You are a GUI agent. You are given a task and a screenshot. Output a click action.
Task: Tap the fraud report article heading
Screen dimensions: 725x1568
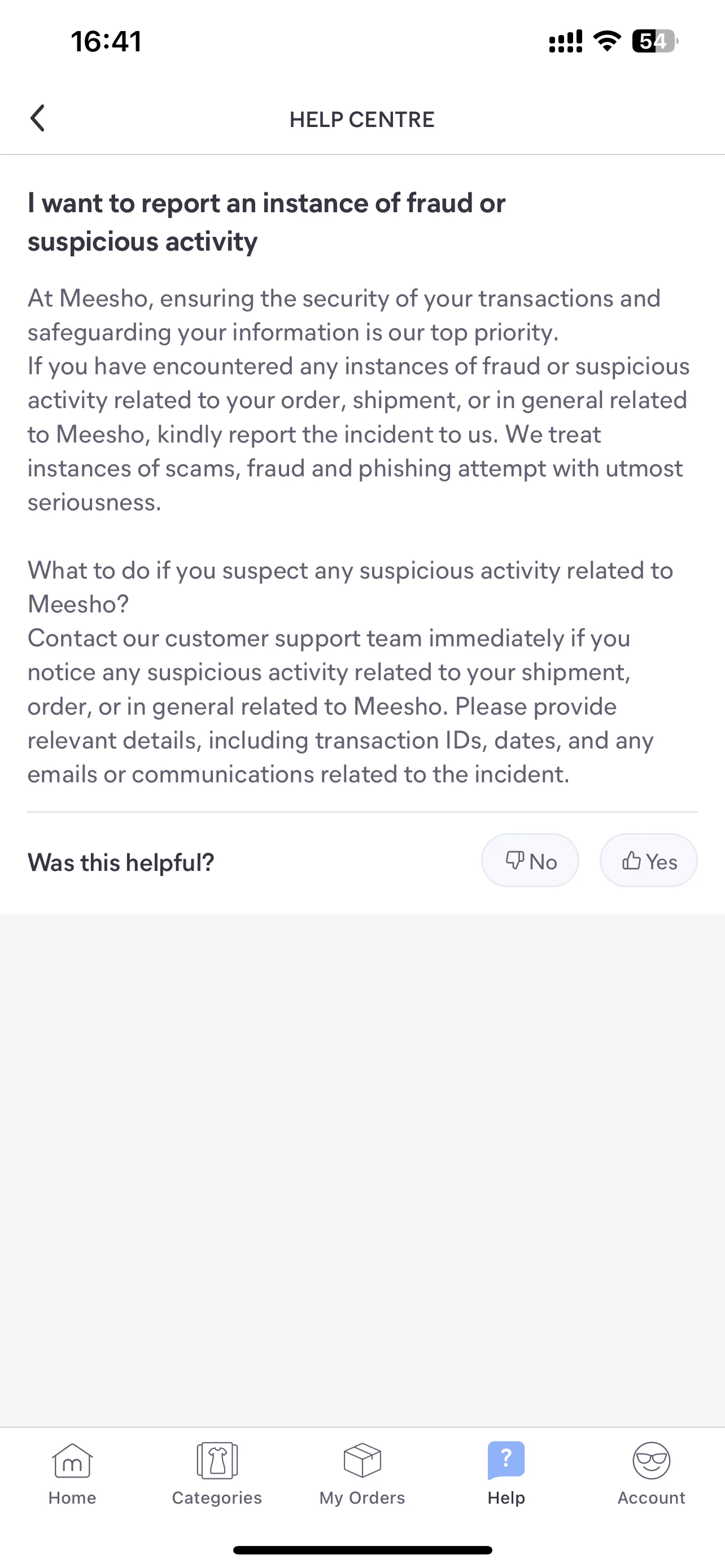[x=267, y=222]
